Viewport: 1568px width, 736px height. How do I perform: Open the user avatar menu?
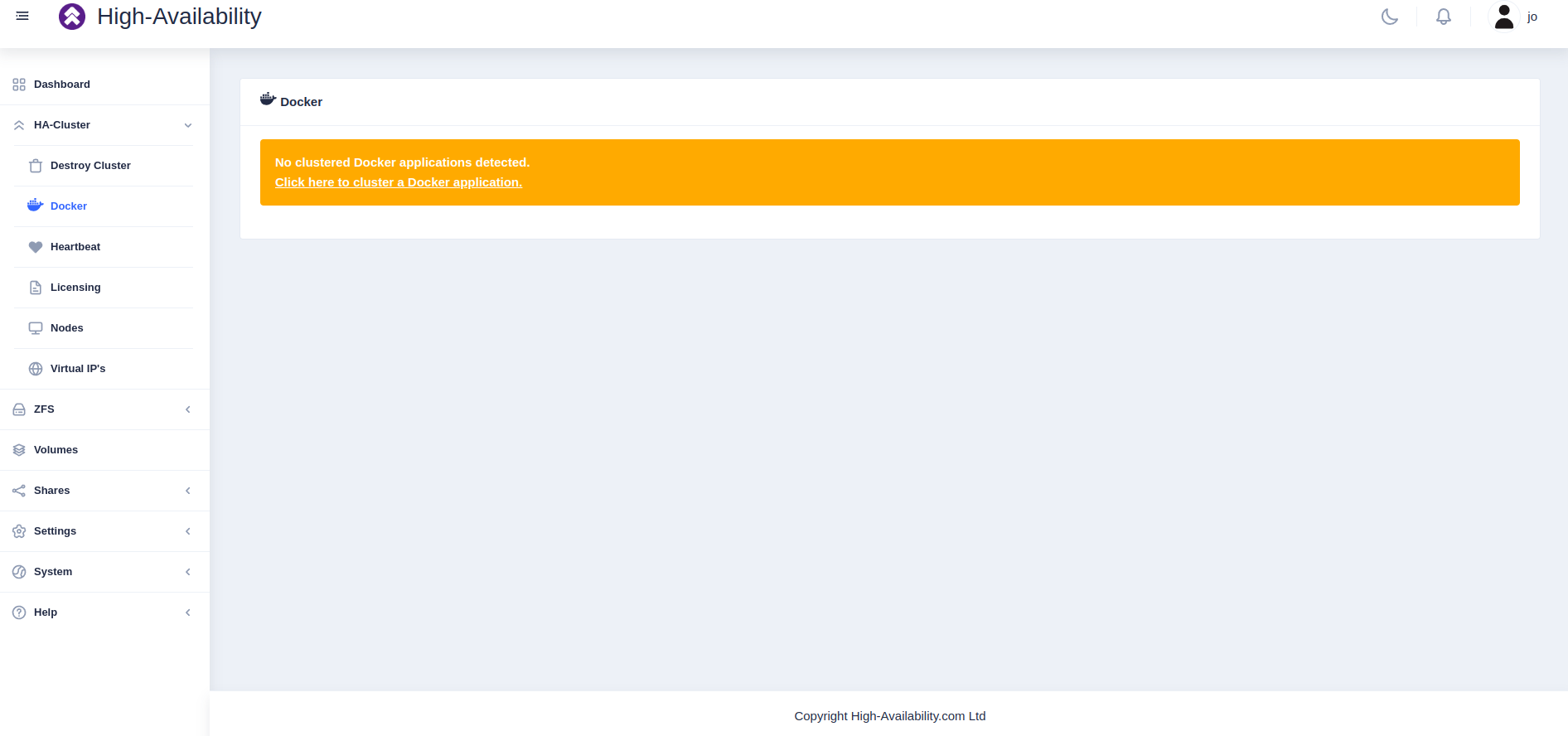pyautogui.click(x=1504, y=17)
